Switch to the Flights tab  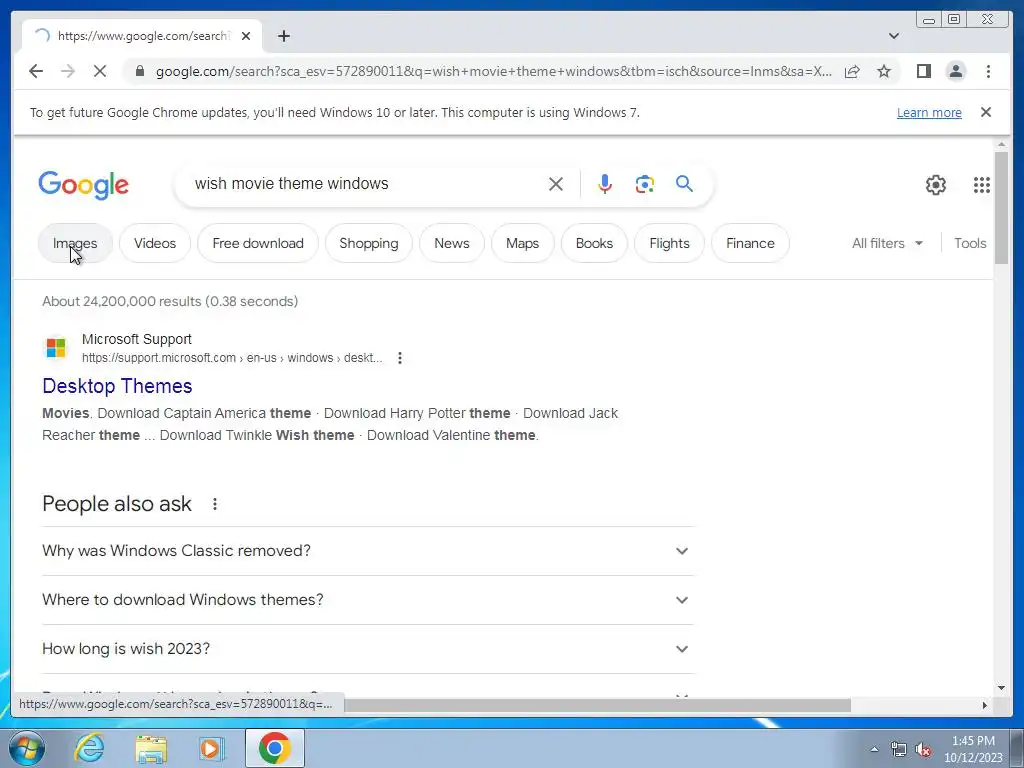669,243
